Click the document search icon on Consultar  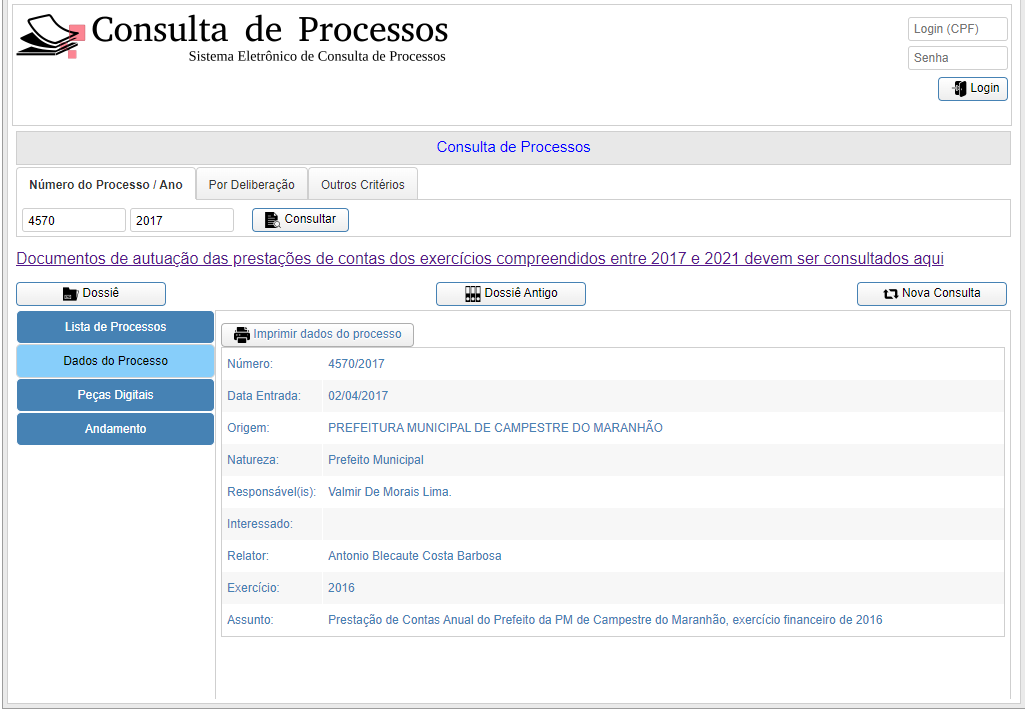pos(272,220)
